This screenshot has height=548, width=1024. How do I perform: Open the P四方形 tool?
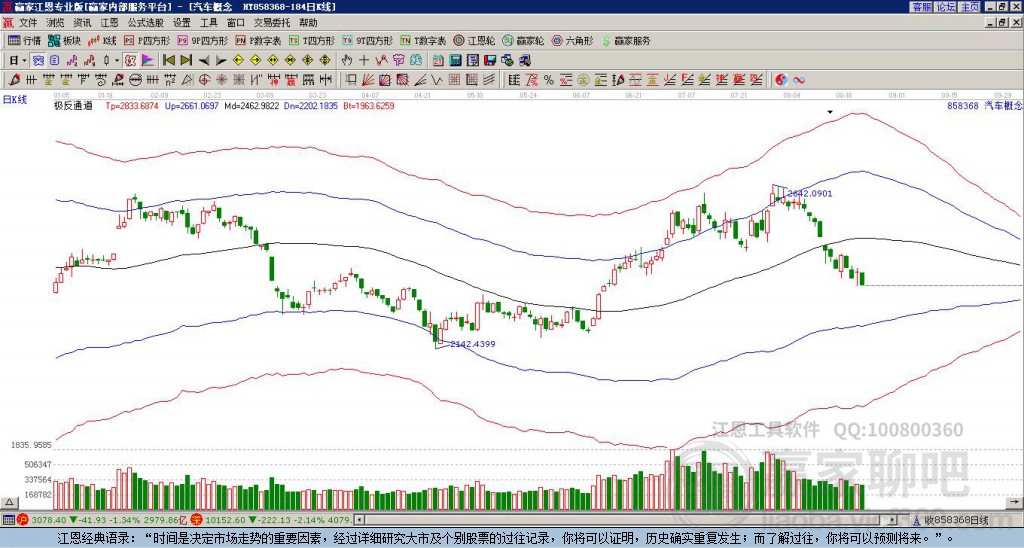pyautogui.click(x=147, y=40)
